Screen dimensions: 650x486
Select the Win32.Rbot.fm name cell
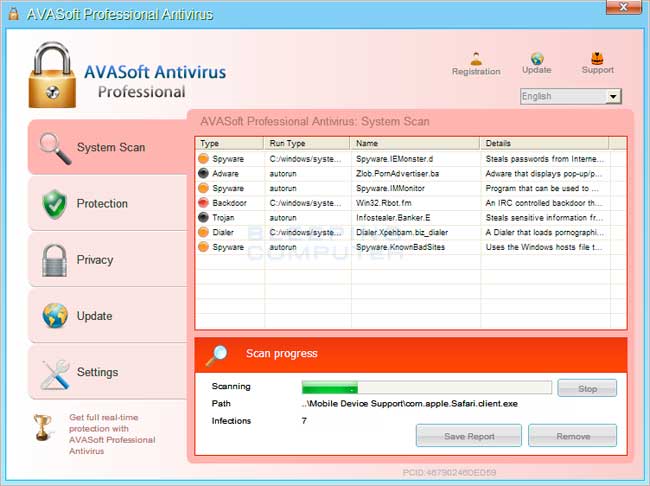click(383, 203)
